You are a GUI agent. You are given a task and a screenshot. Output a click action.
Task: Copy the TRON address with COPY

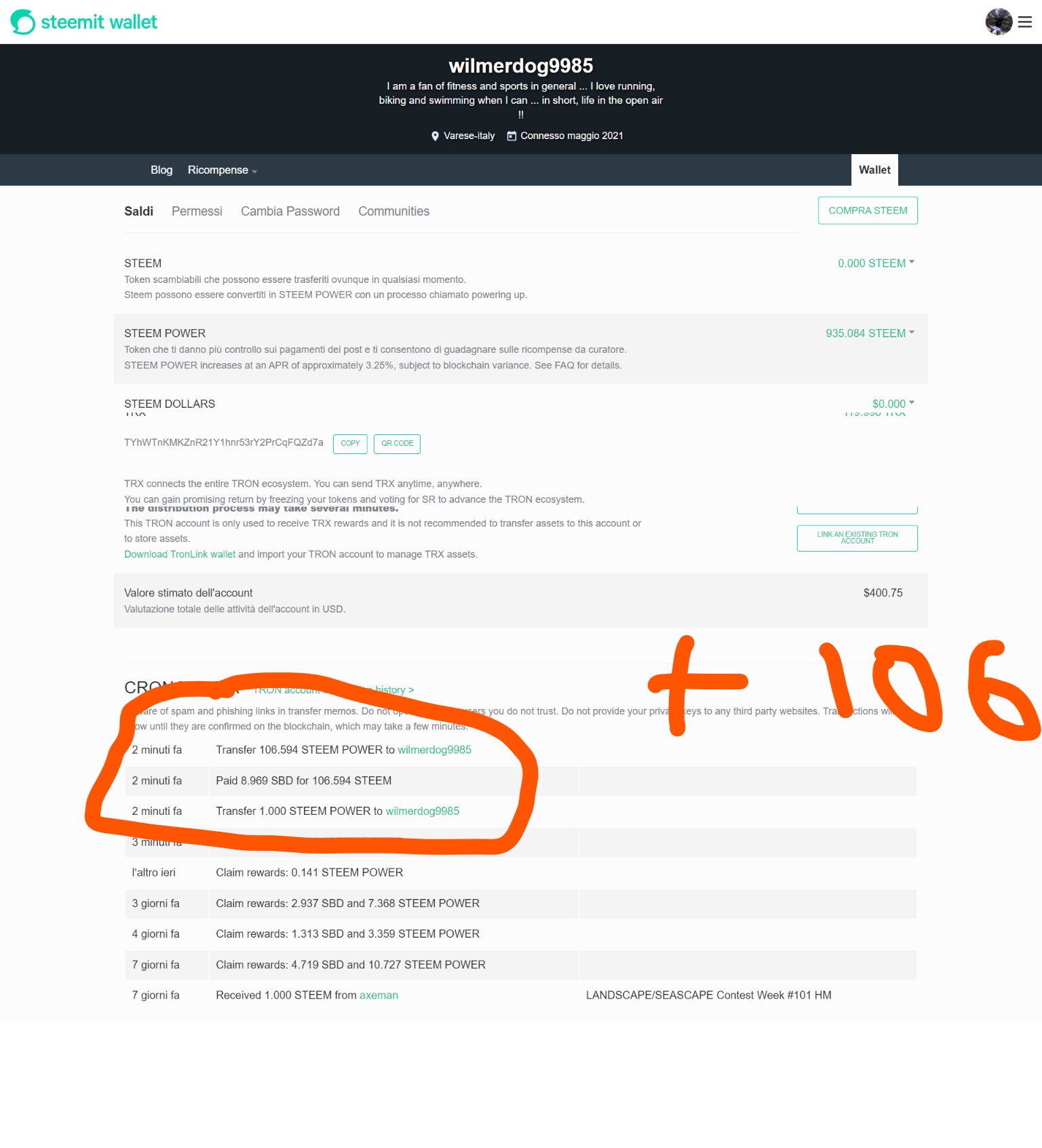[x=350, y=444]
